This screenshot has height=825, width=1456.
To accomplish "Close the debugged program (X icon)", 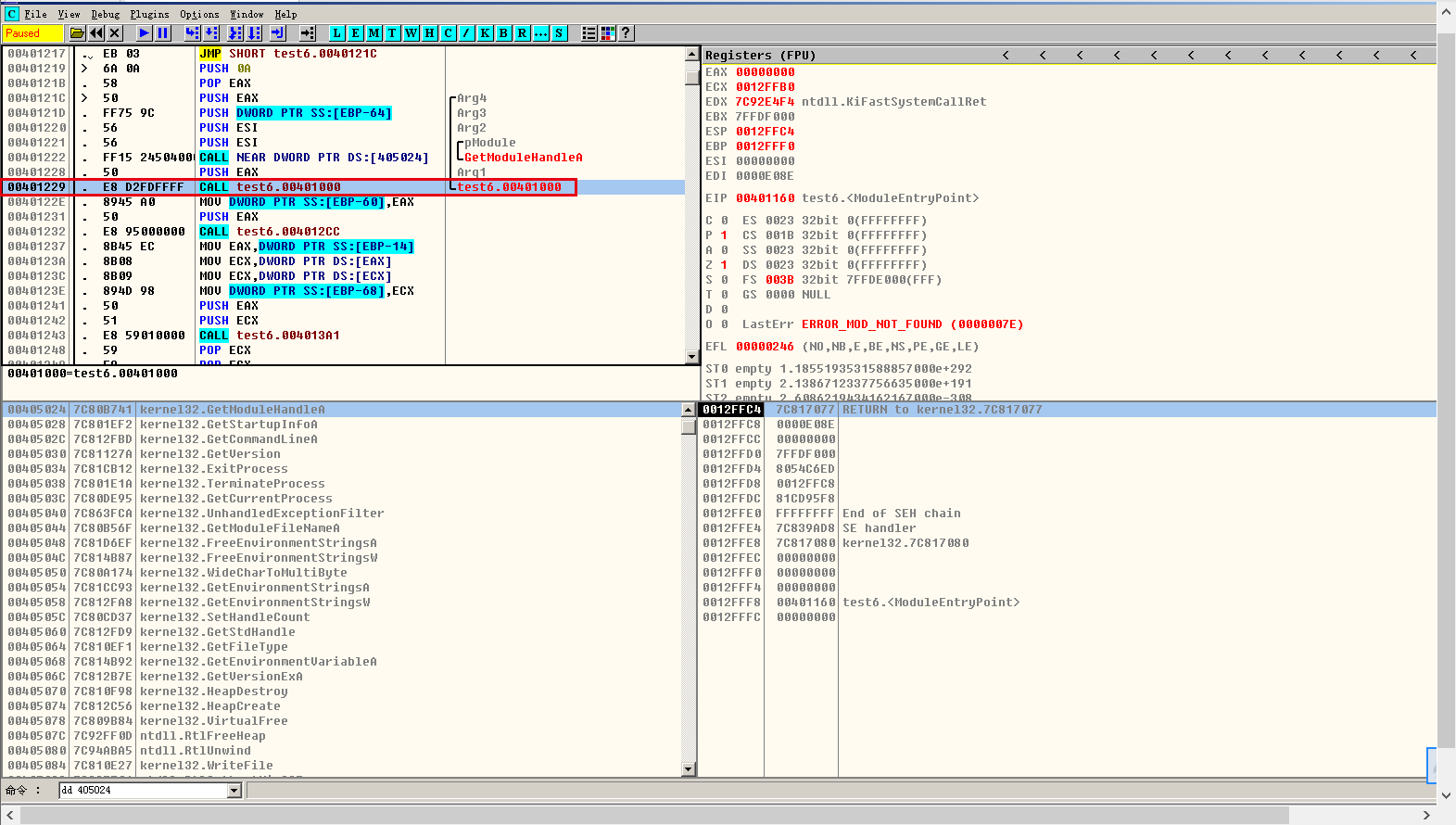I will coord(115,33).
